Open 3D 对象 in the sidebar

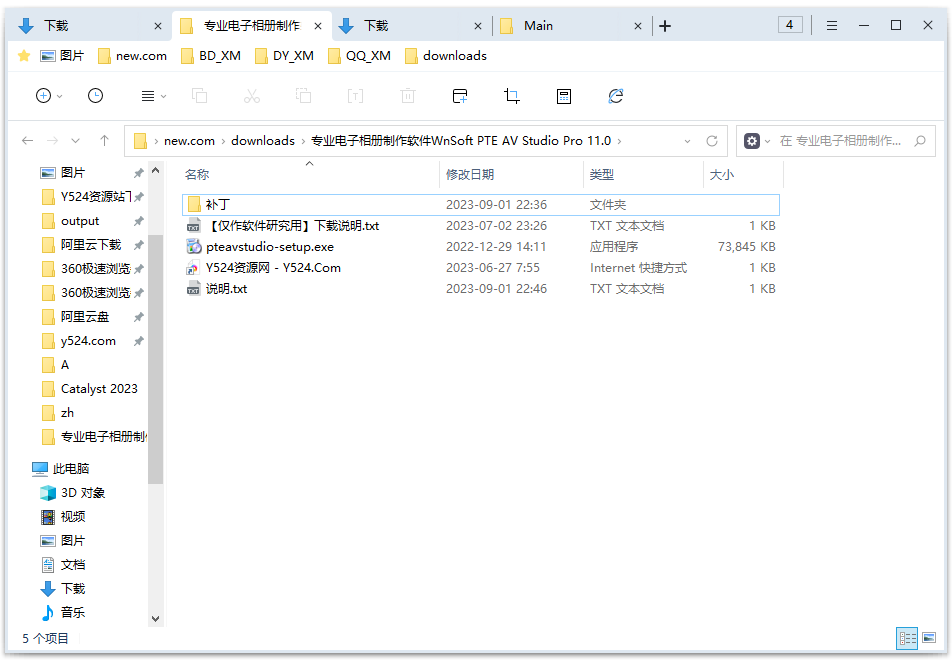(x=73, y=492)
